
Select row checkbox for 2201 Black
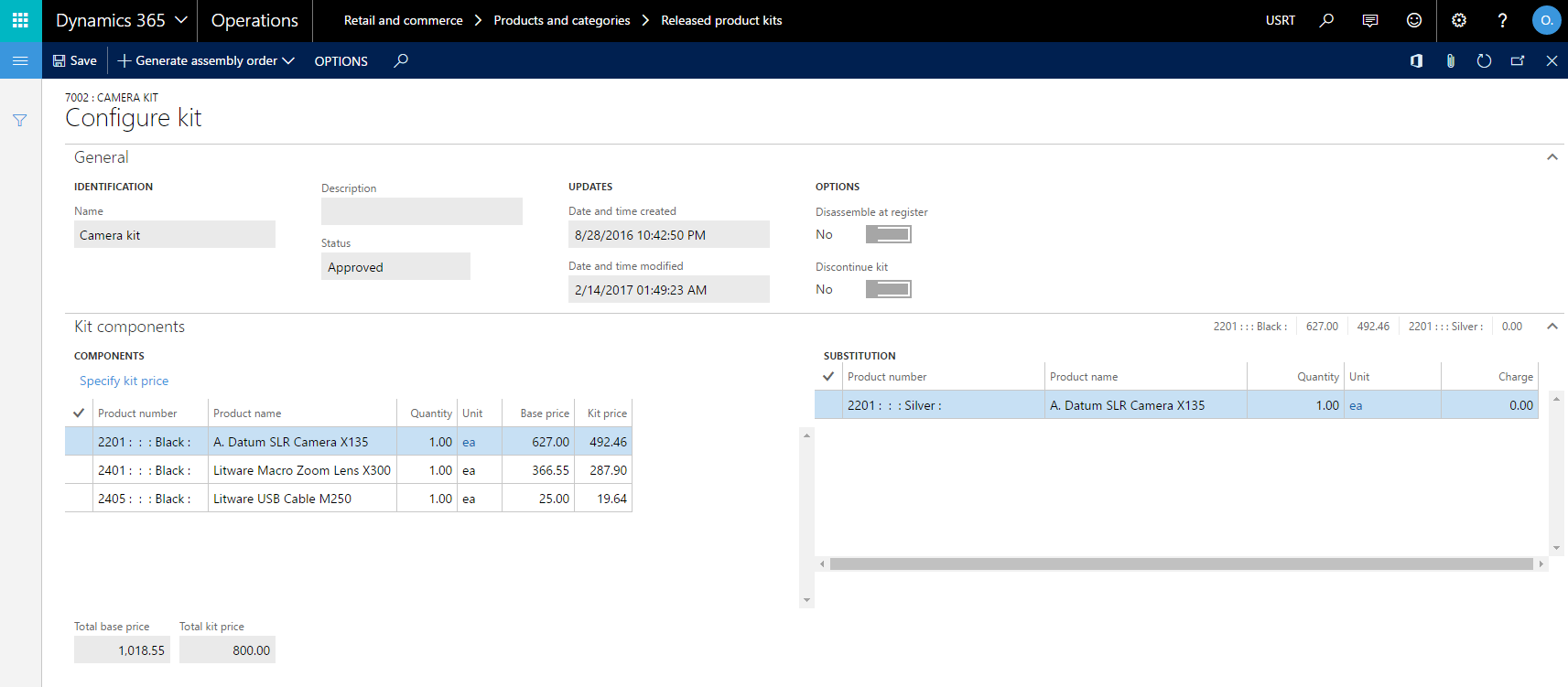pos(79,441)
